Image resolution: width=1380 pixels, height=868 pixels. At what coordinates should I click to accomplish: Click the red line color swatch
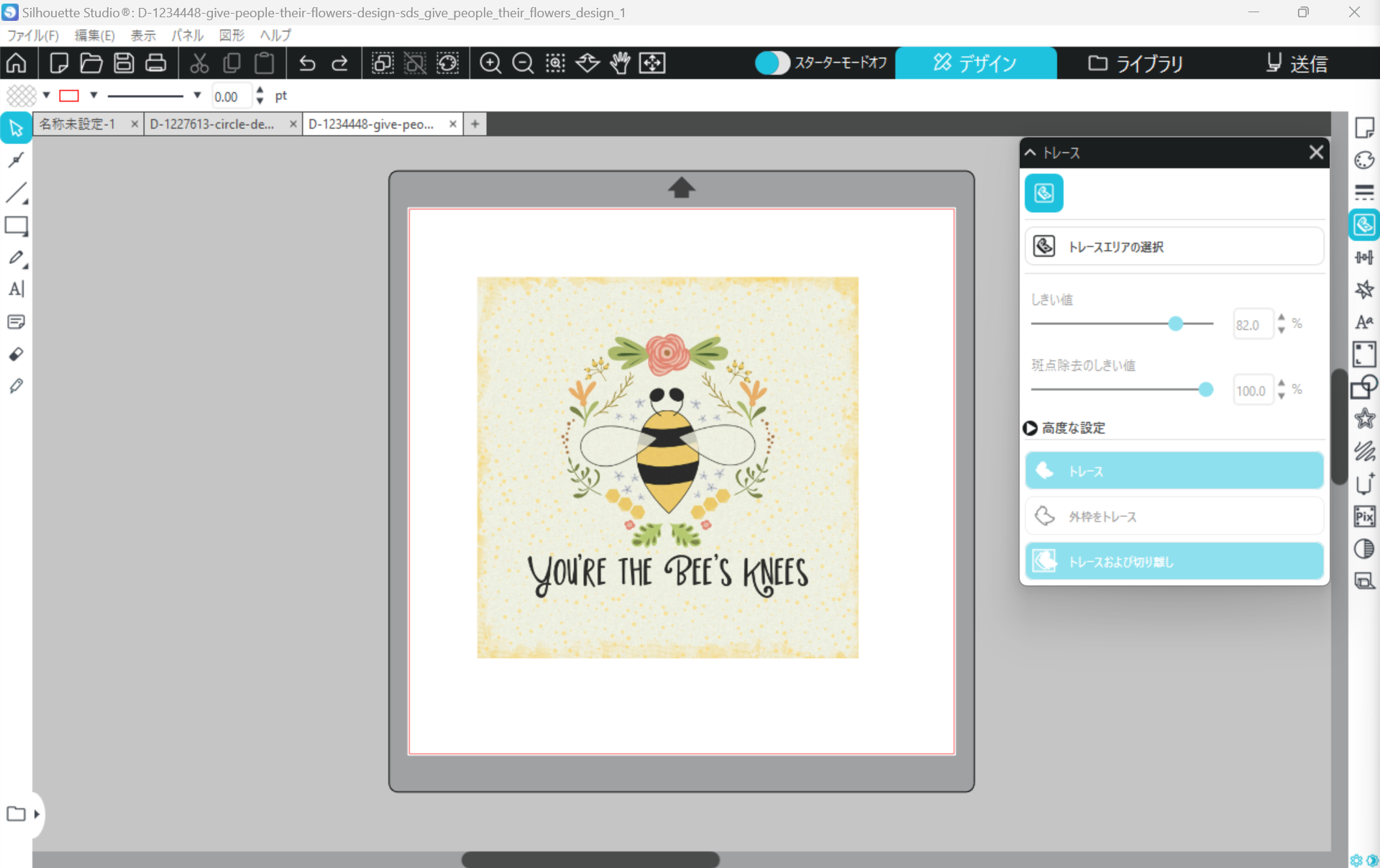(x=69, y=95)
